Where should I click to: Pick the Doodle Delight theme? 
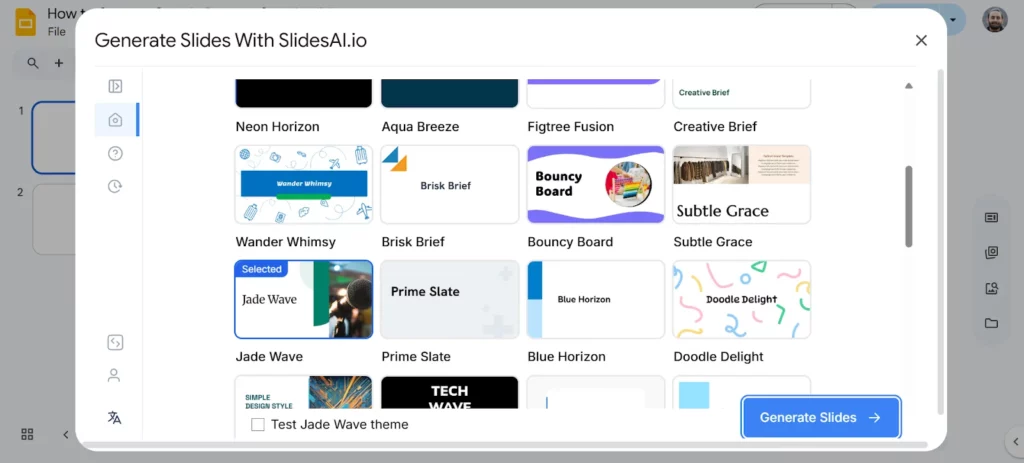[741, 299]
